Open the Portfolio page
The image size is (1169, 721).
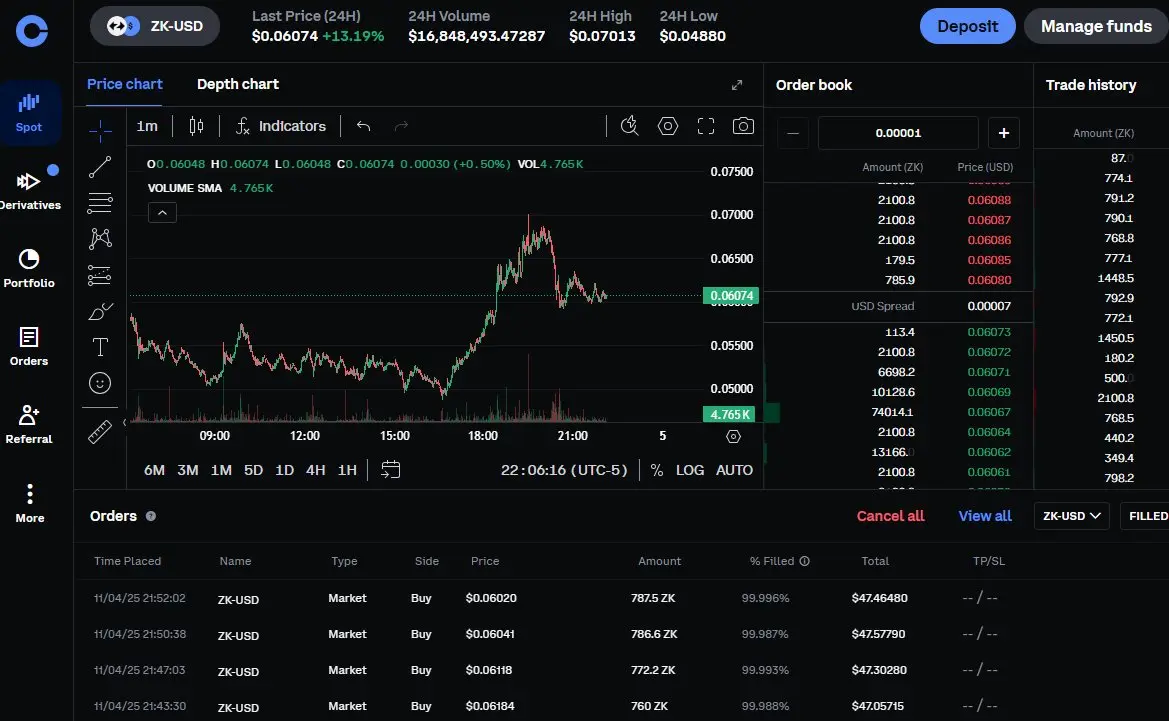(x=29, y=268)
